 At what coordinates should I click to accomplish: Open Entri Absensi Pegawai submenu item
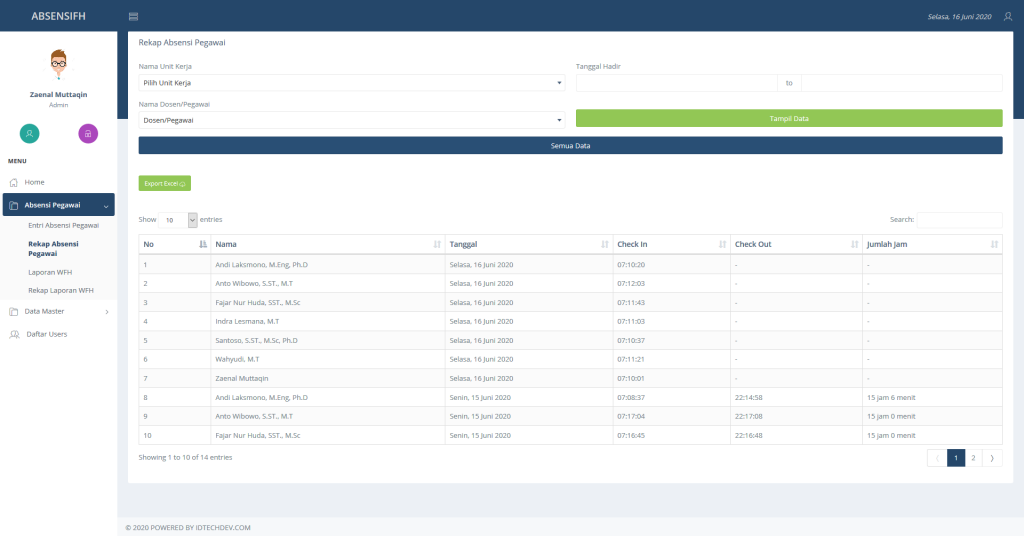click(x=63, y=225)
